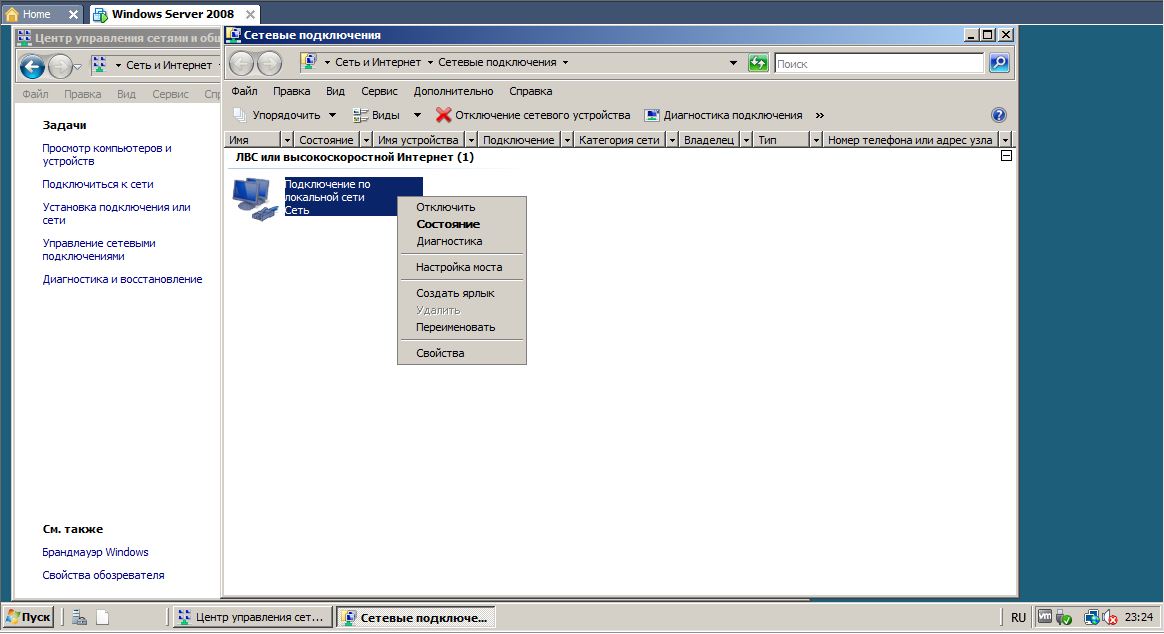Open Брандмауэр Windows link
The image size is (1164, 634).
pos(95,552)
